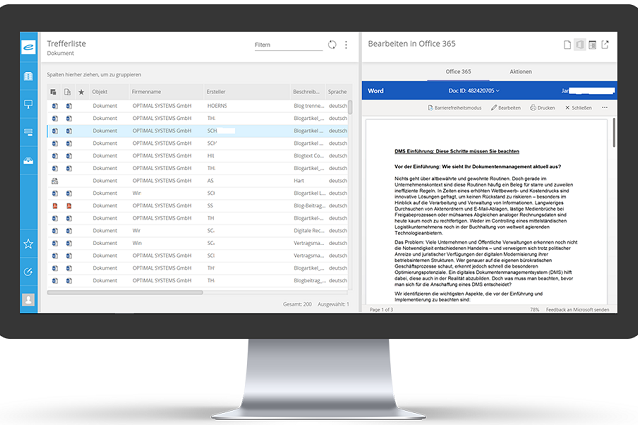Select the HOERNS creator cell
This screenshot has height=425, width=638.
(x=217, y=106)
